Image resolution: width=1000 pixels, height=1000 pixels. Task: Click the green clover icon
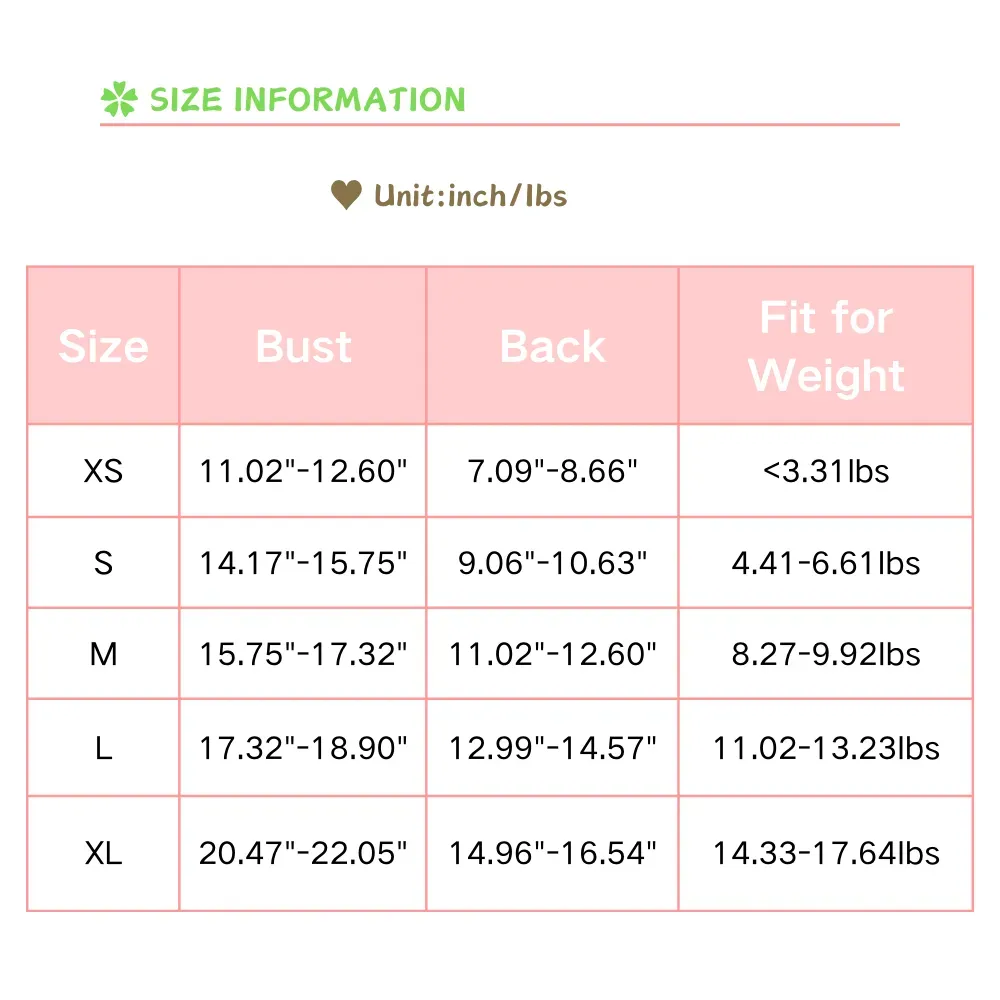click(x=118, y=100)
